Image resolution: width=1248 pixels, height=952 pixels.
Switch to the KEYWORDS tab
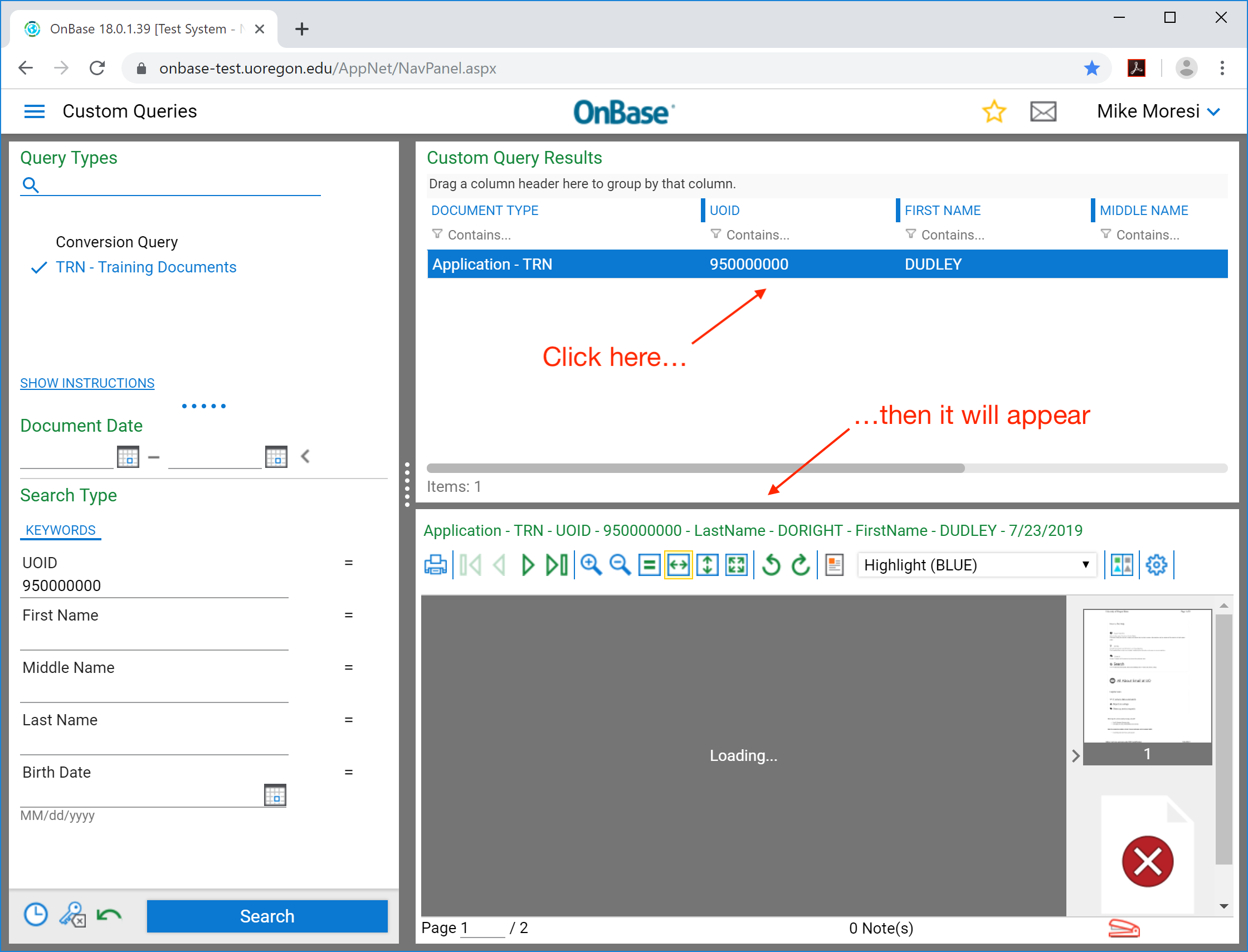61,530
